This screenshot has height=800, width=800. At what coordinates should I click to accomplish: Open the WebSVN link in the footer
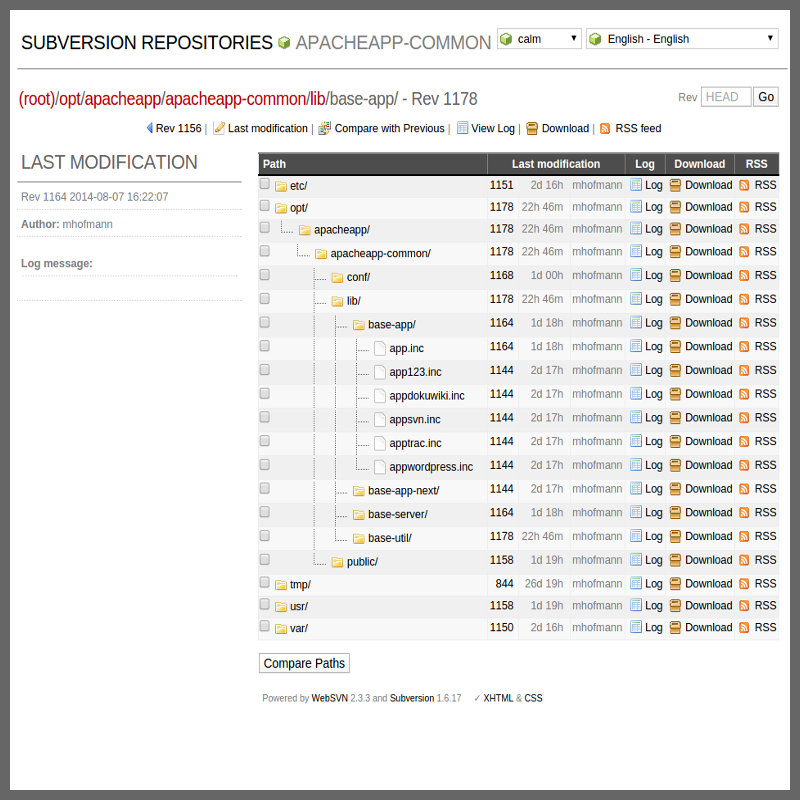click(329, 698)
